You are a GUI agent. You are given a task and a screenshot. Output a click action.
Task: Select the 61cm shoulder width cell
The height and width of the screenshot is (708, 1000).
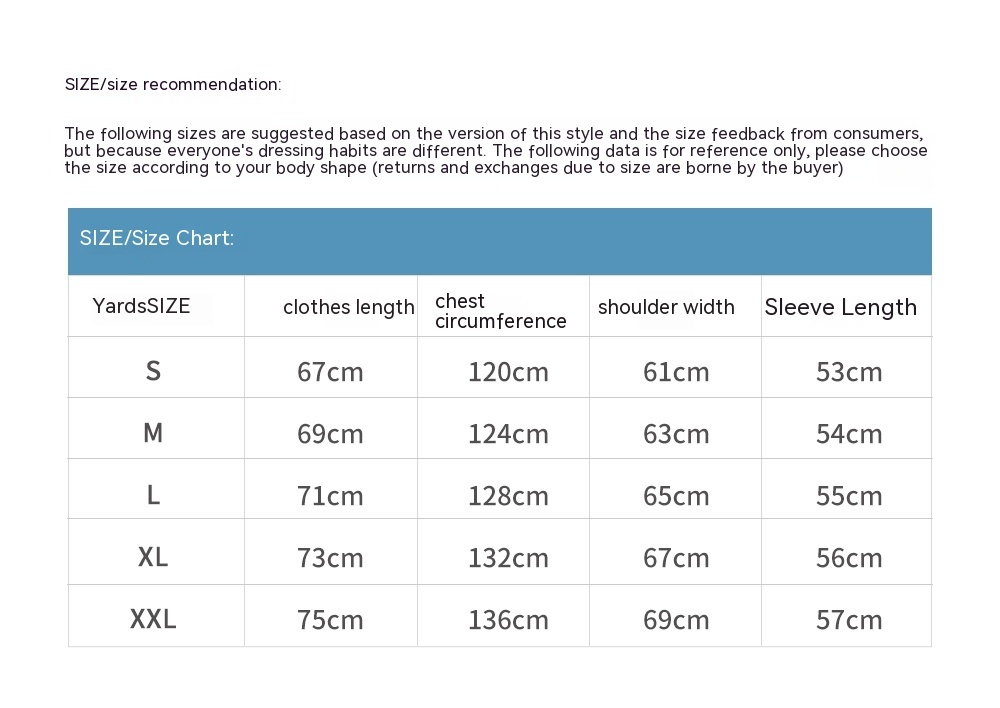click(x=676, y=372)
